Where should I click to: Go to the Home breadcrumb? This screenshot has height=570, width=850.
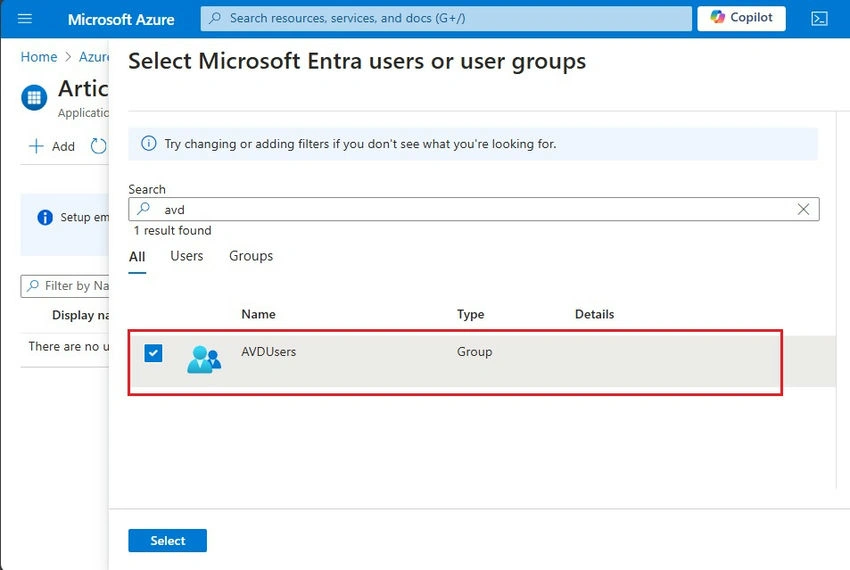point(38,57)
